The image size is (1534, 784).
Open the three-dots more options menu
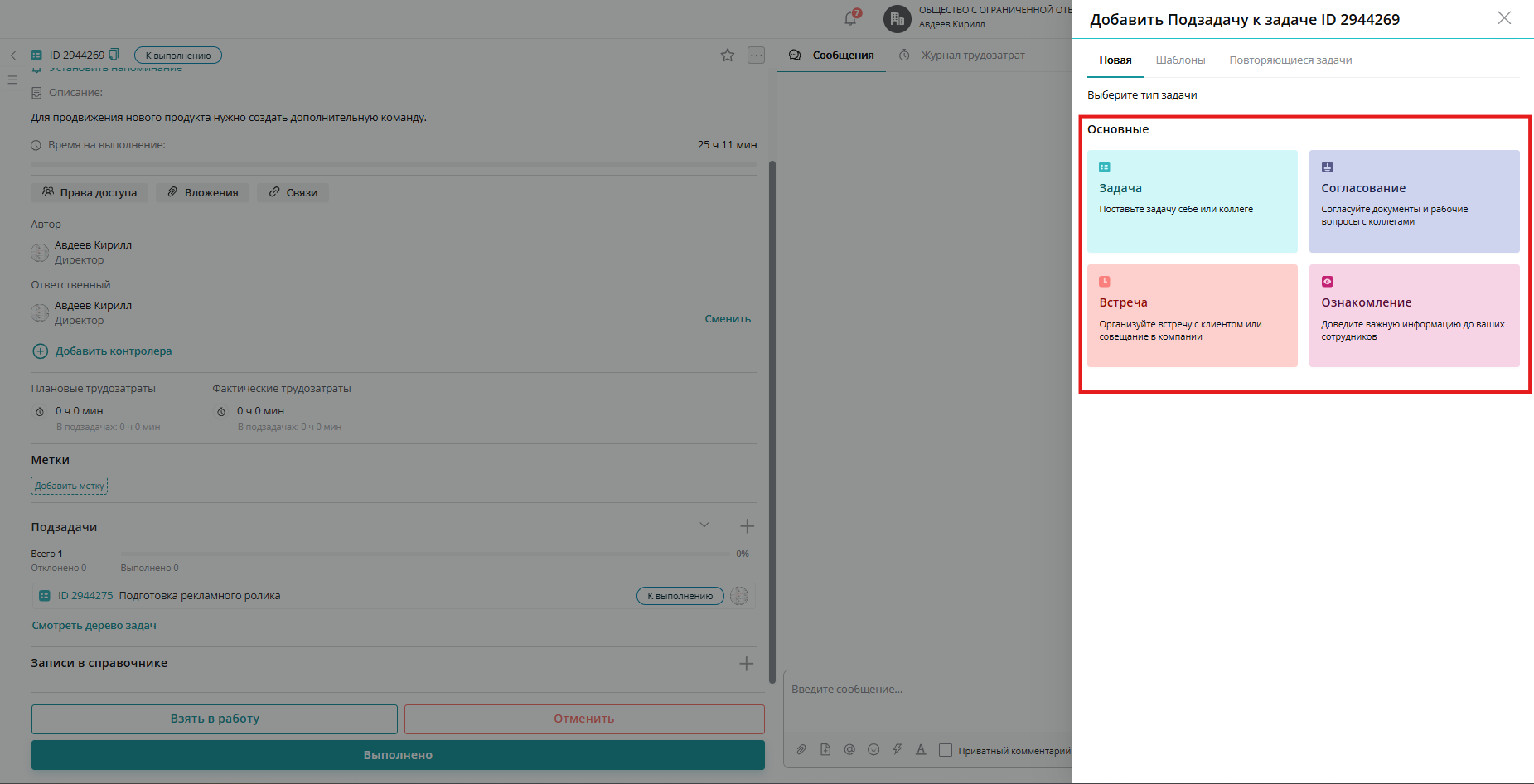point(756,56)
